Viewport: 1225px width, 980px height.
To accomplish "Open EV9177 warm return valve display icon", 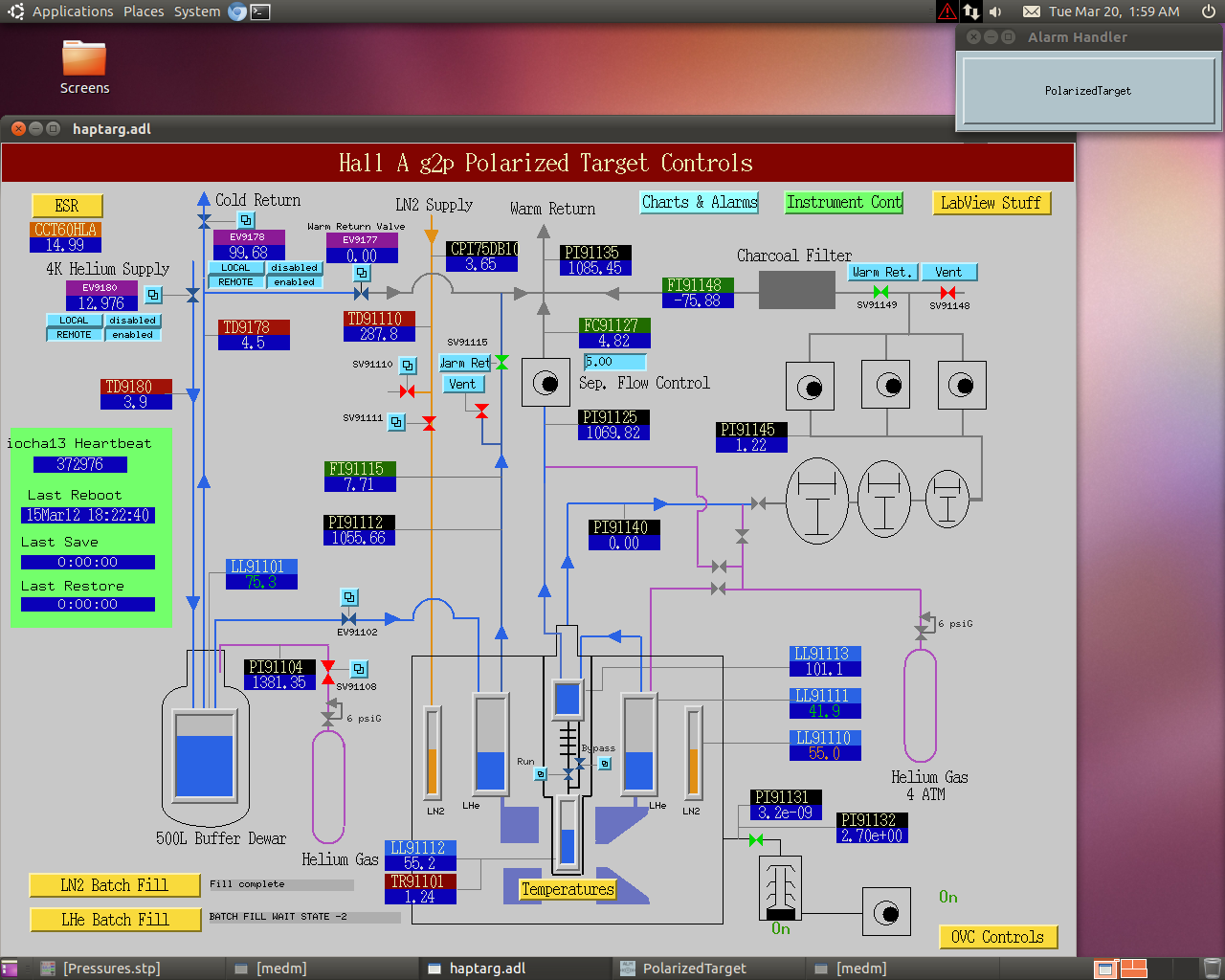I will pyautogui.click(x=362, y=274).
